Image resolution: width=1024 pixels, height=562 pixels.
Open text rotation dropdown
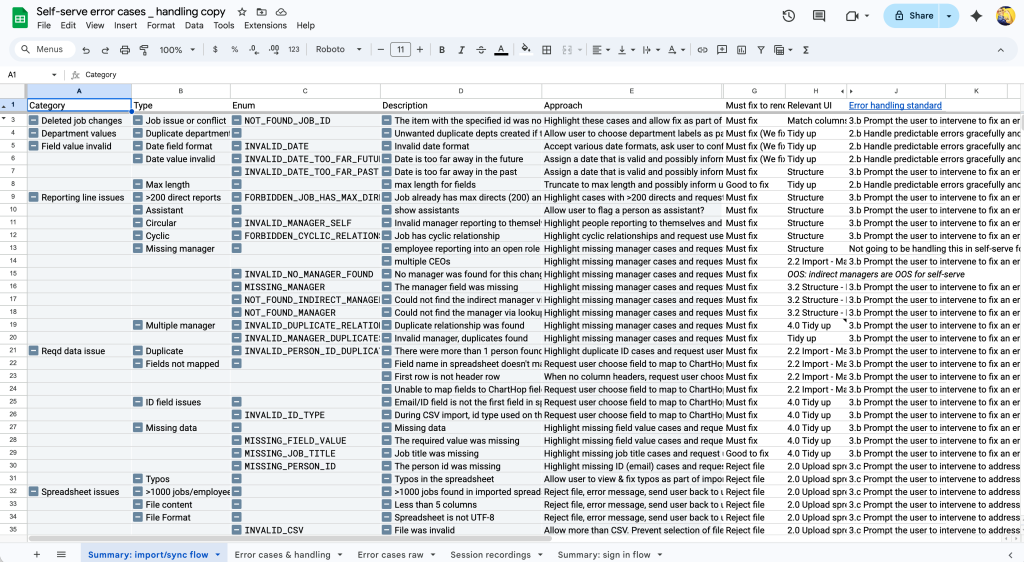point(676,50)
